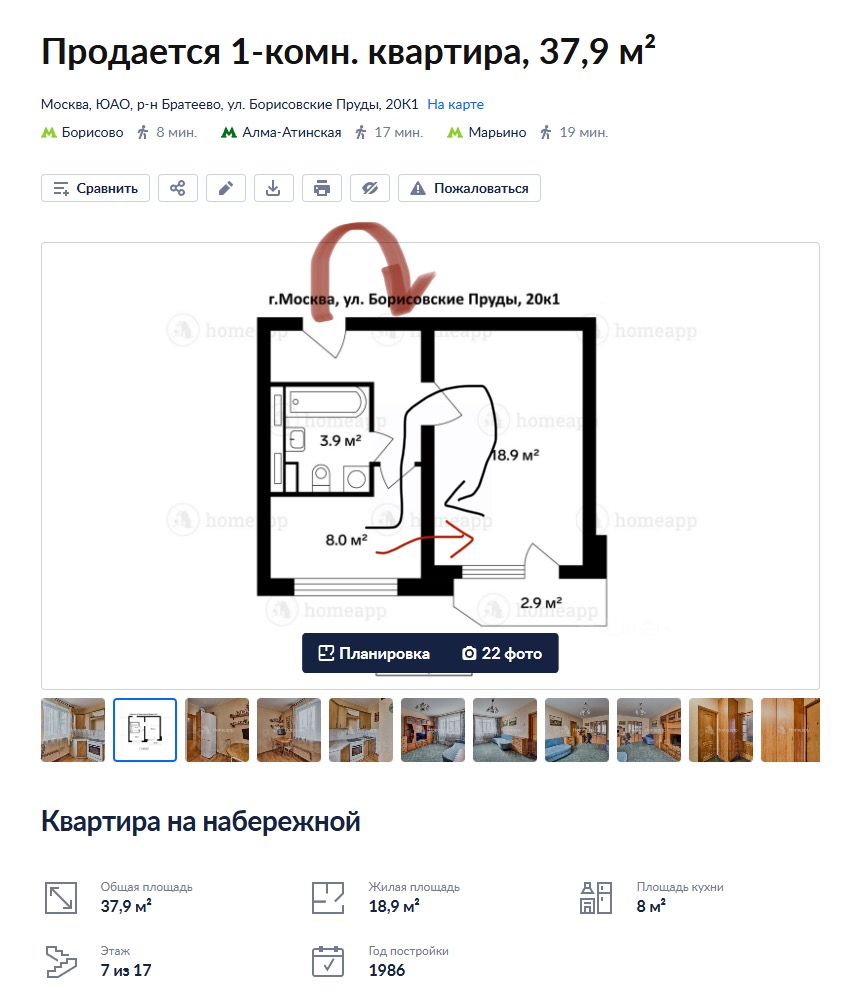Viewport: 854px width, 1002px height.
Task: Hide the listing with crossed-eye icon
Action: click(x=369, y=188)
